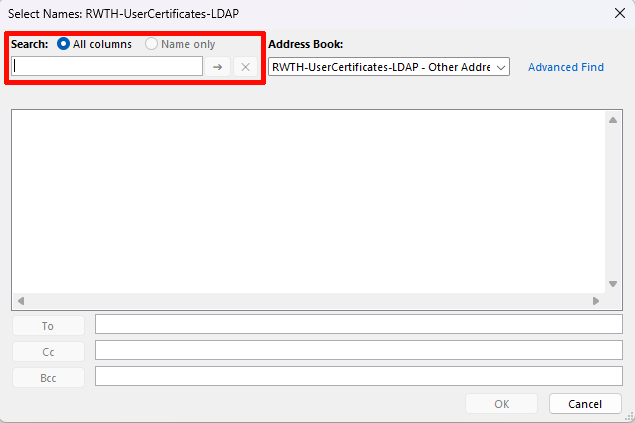This screenshot has width=635, height=423.
Task: Select the All columns search option
Action: 64,44
